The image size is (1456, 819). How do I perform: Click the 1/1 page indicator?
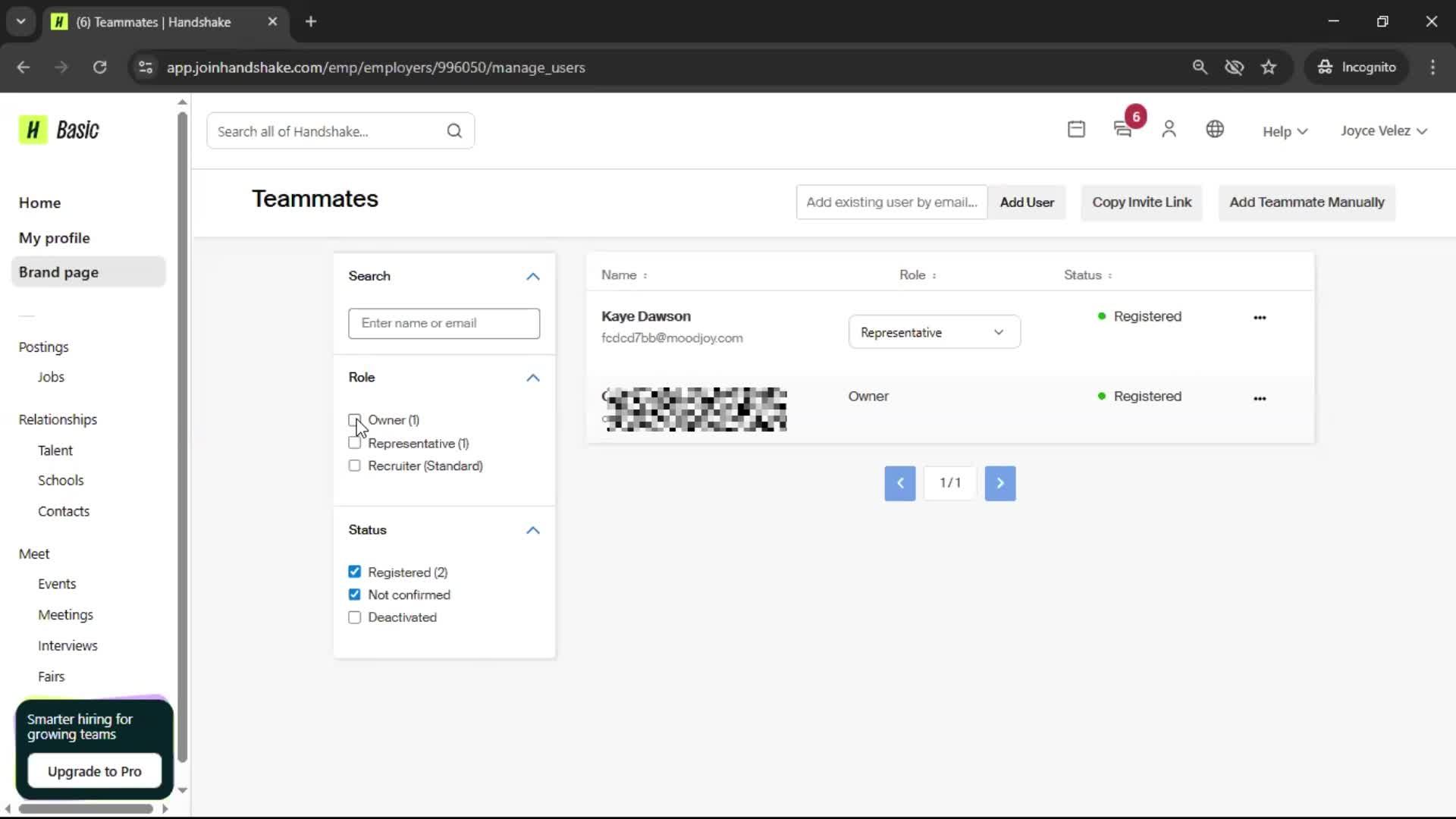[950, 483]
